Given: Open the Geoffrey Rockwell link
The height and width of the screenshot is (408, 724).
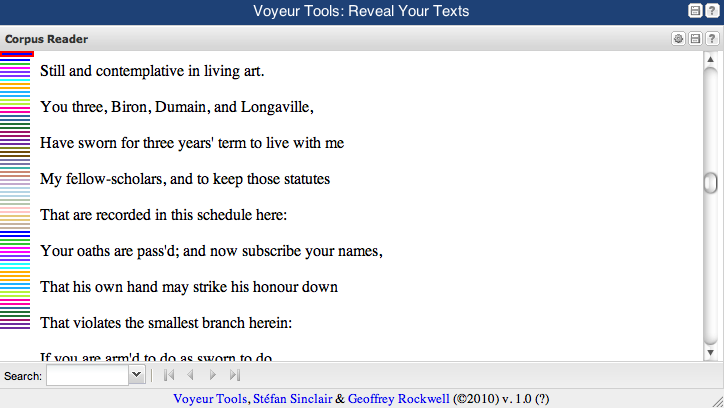Looking at the screenshot, I should (x=398, y=399).
